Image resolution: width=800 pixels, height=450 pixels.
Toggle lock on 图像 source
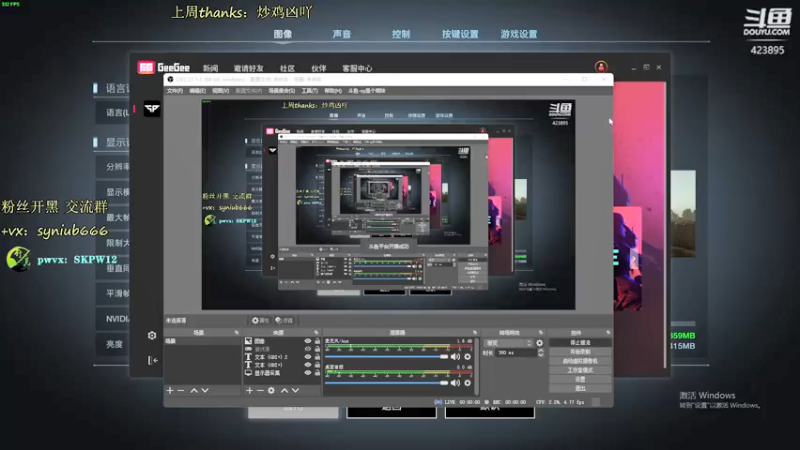tap(317, 341)
